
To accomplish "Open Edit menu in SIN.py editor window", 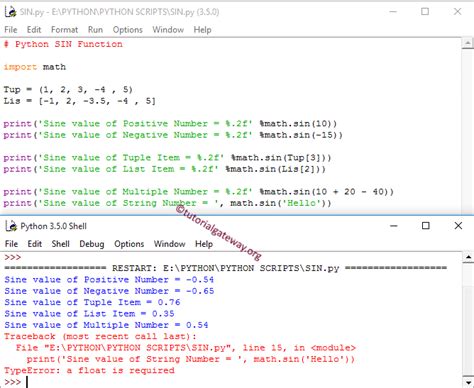I will pyautogui.click(x=34, y=30).
